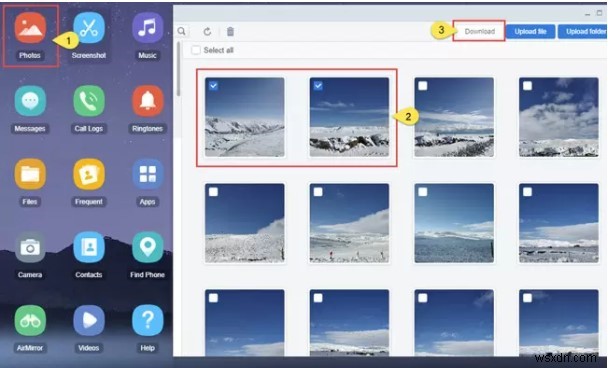Uncheck the second checked photo with rocks
The height and width of the screenshot is (368, 608).
pos(318,86)
